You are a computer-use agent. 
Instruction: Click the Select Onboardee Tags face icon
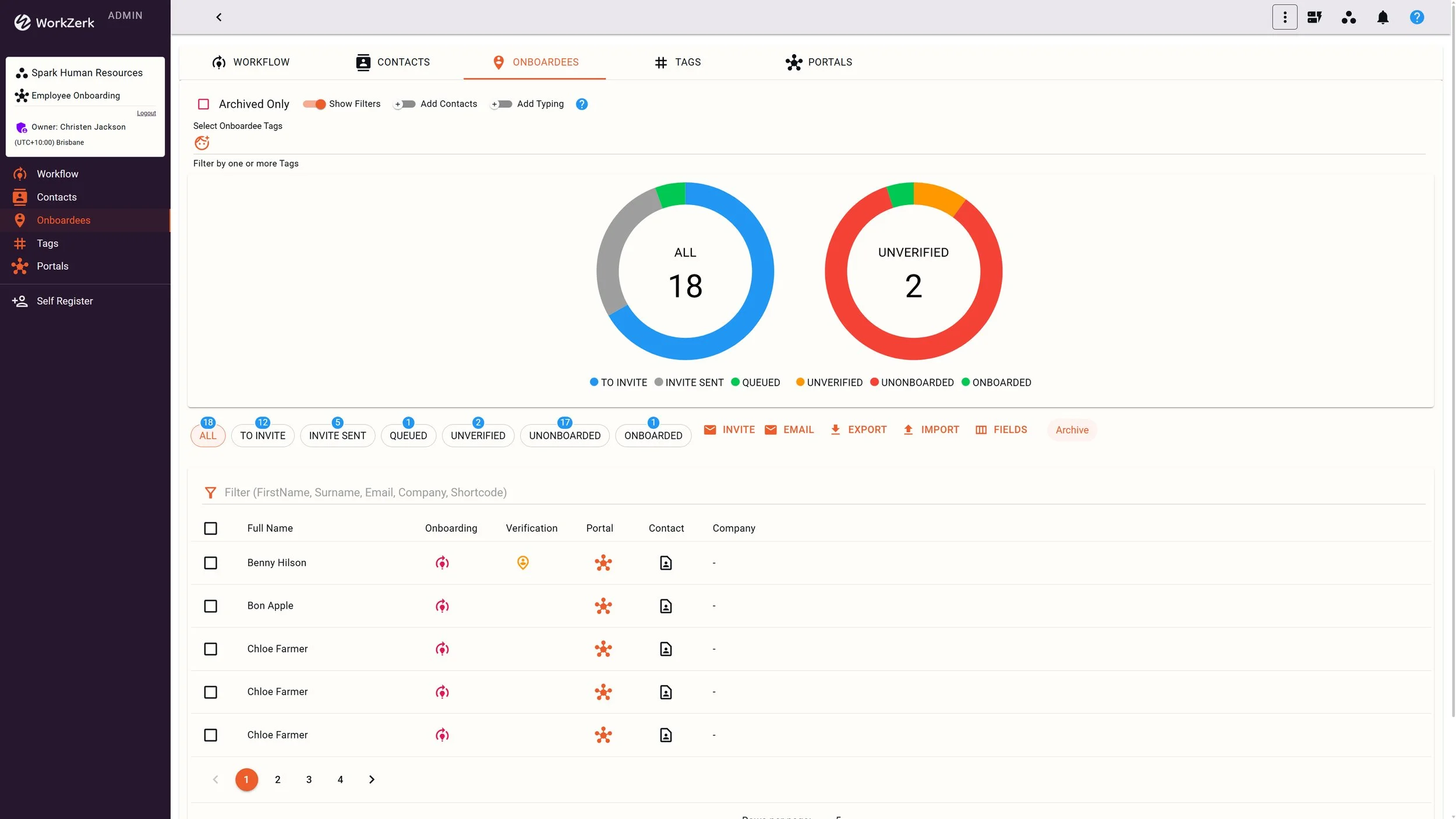point(202,143)
